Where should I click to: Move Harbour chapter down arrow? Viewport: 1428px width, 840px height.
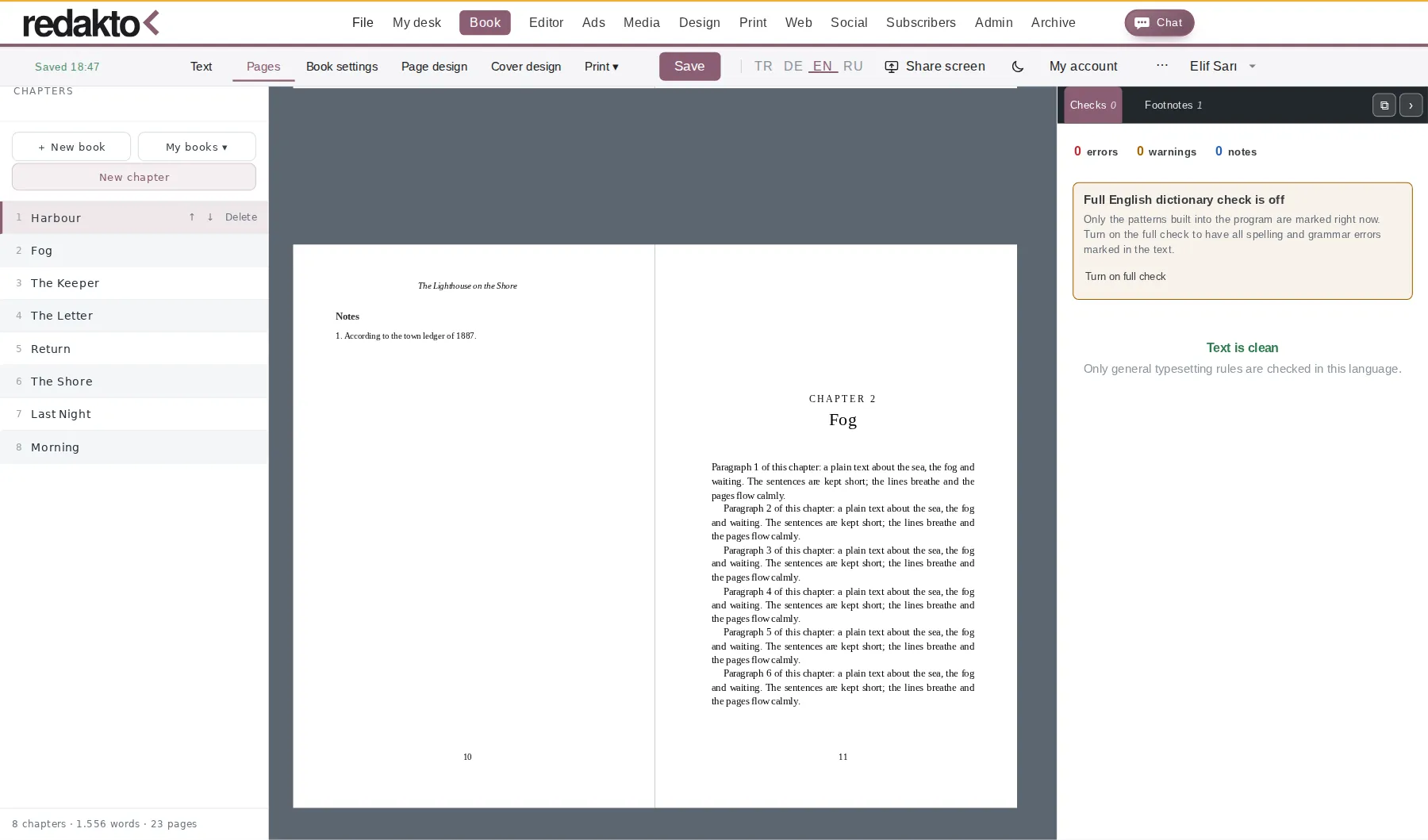pyautogui.click(x=210, y=217)
